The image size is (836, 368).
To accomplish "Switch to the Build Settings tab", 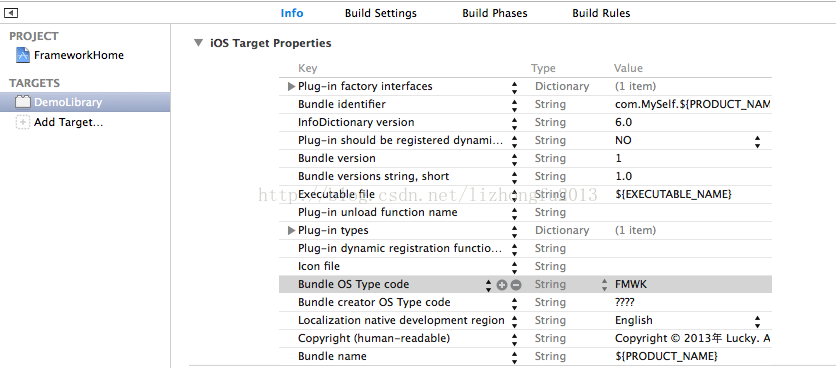I will coord(381,13).
